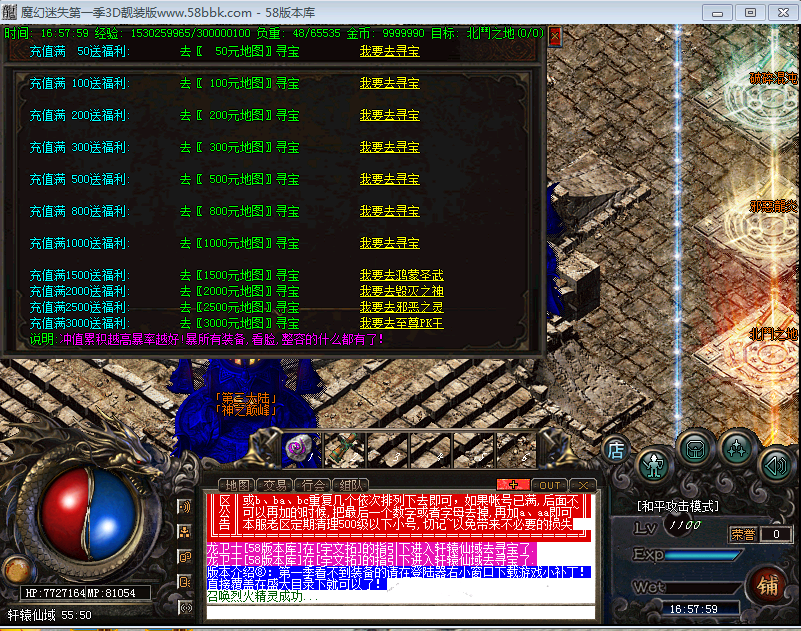Select empty quick slot 6
Image resolution: width=801 pixels, height=631 pixels.
coord(515,450)
